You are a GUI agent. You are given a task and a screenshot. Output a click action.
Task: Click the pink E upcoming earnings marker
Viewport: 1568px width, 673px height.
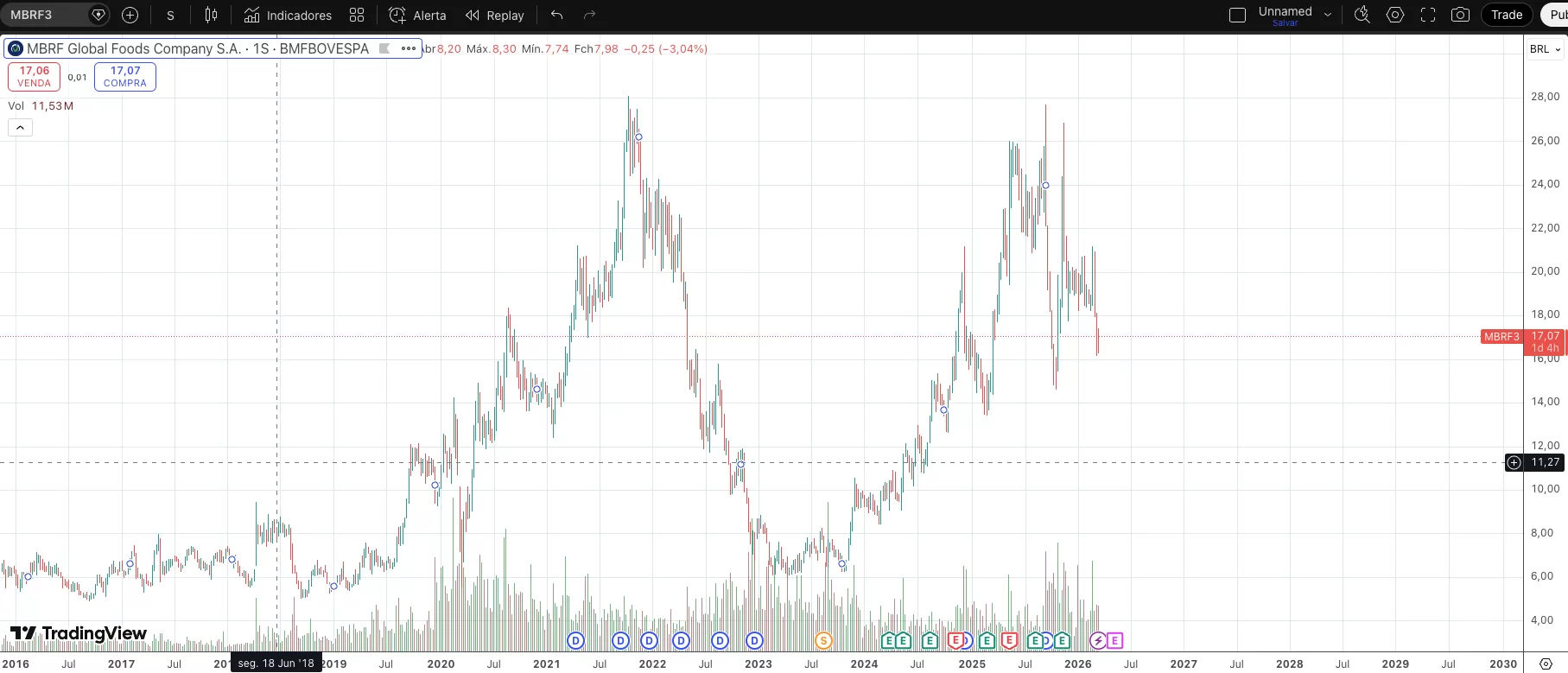click(x=1114, y=640)
